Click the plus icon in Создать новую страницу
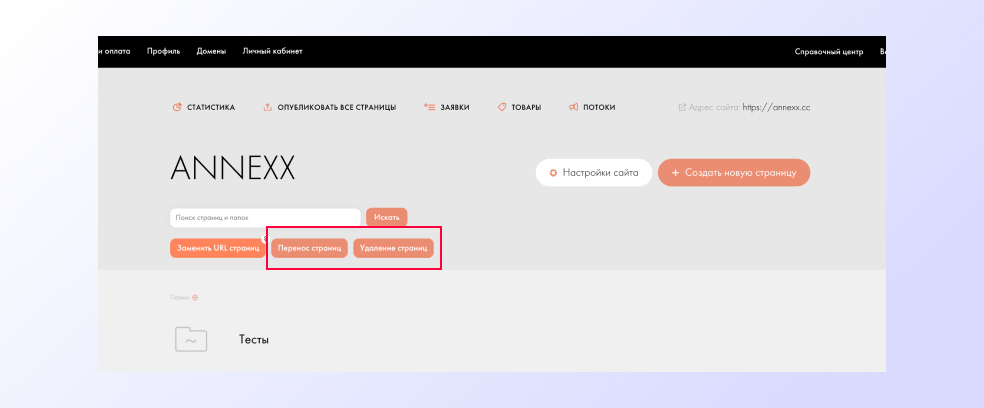984x408 pixels. [676, 173]
